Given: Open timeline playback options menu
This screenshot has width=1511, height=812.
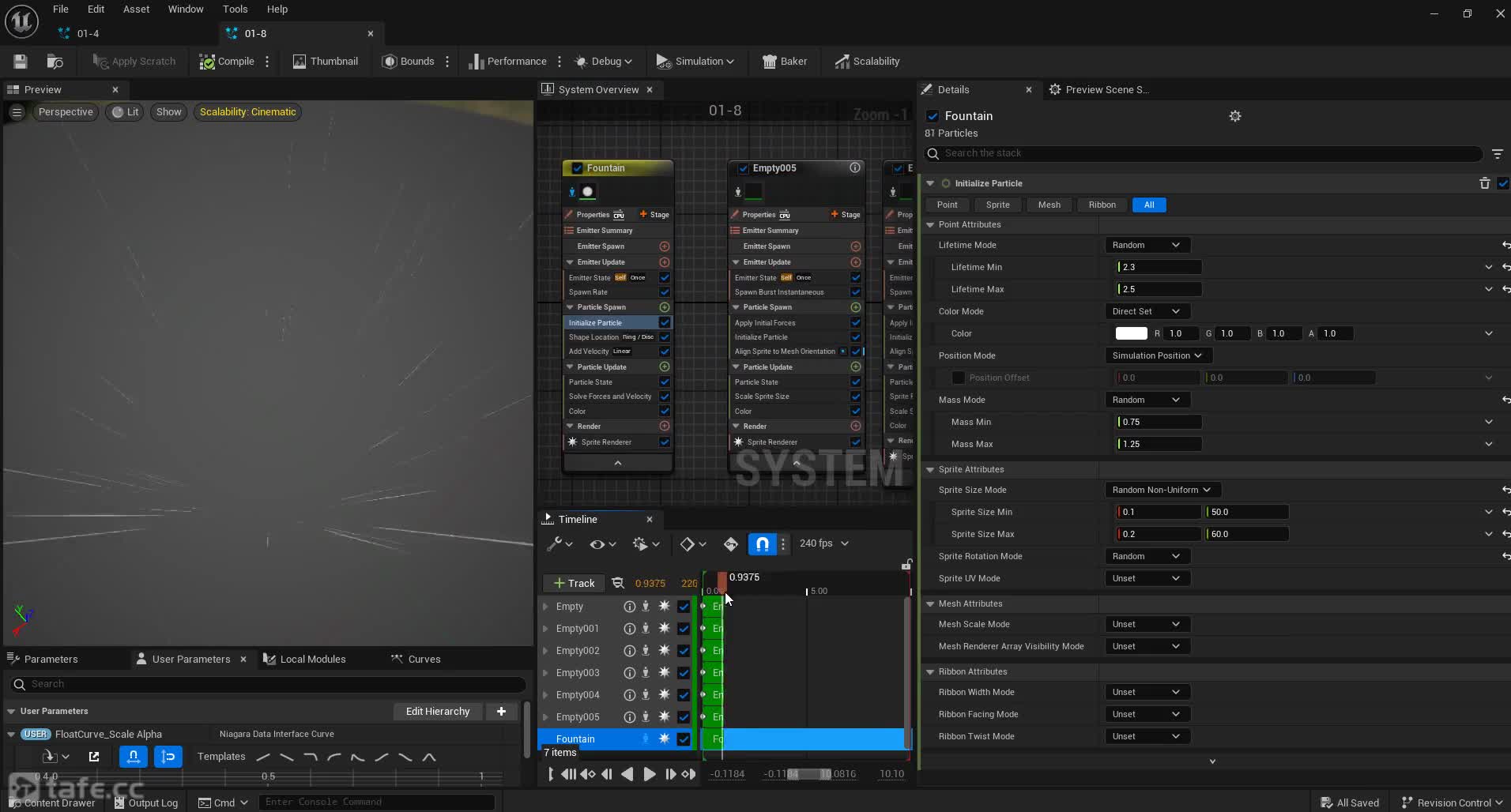Looking at the screenshot, I should (646, 543).
